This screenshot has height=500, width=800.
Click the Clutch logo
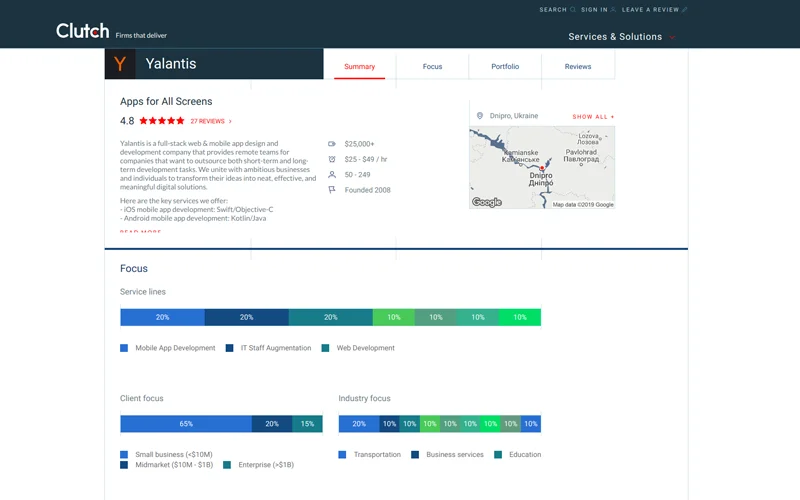point(82,31)
